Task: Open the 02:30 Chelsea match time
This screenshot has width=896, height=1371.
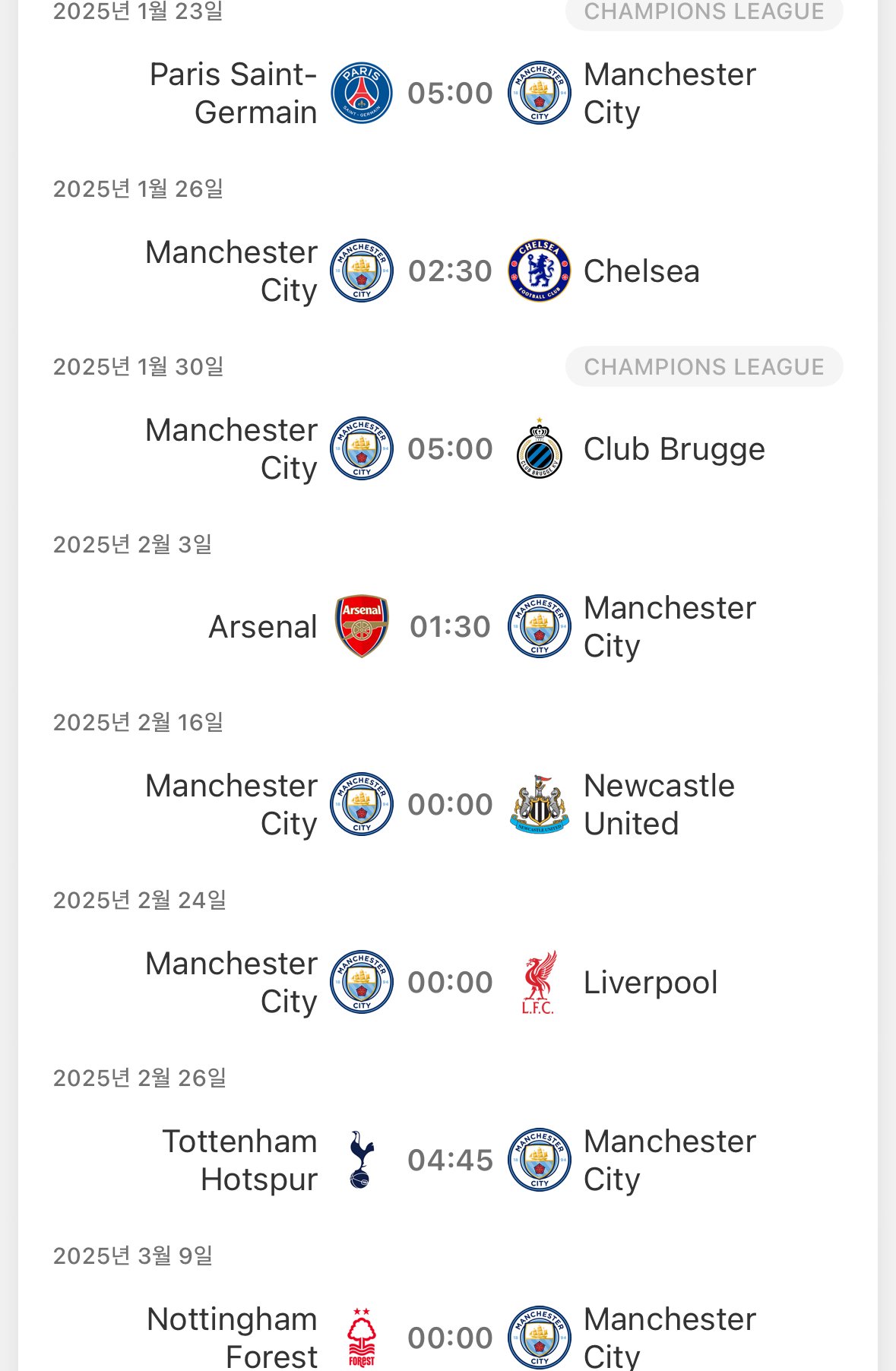Action: point(450,271)
